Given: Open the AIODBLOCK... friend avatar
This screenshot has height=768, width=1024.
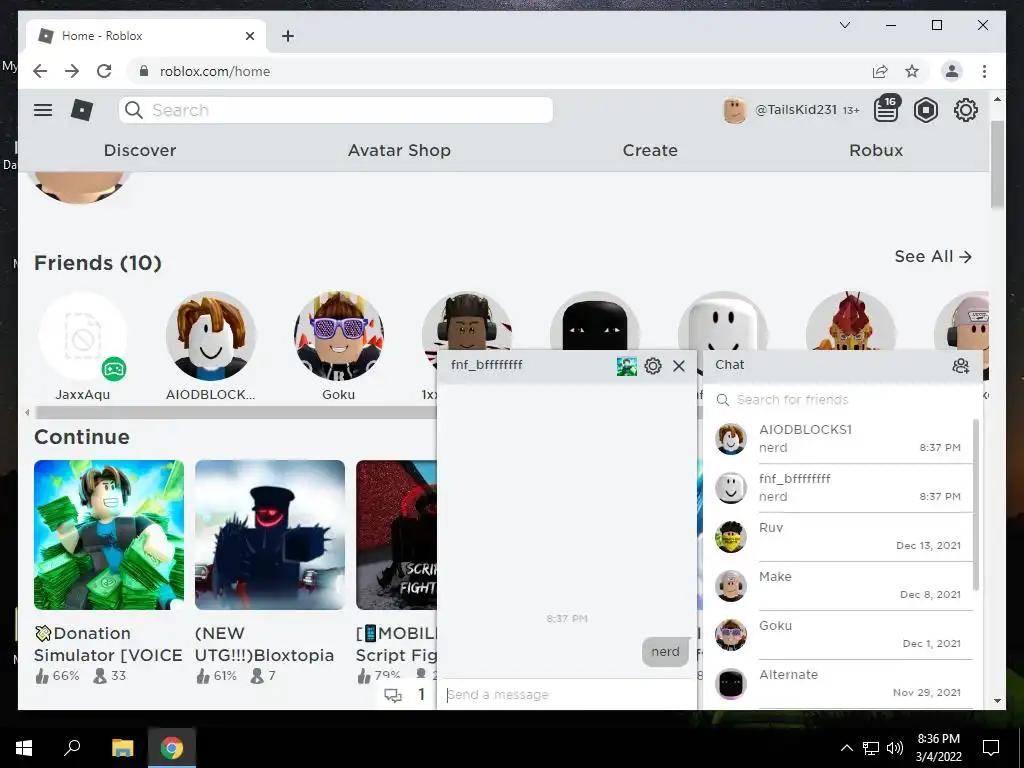Looking at the screenshot, I should (210, 336).
